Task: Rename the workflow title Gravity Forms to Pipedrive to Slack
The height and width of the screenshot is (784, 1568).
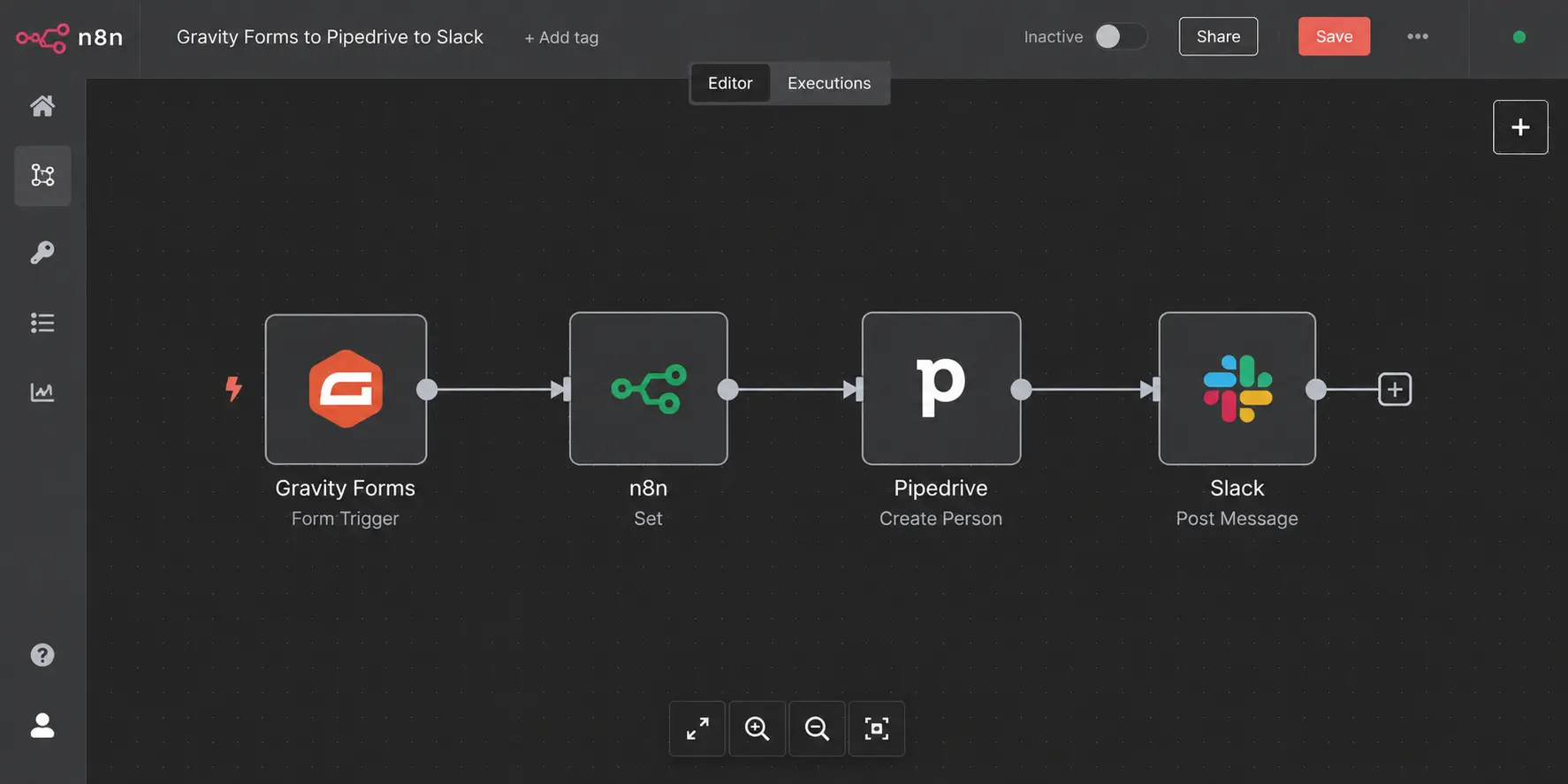Action: (330, 37)
